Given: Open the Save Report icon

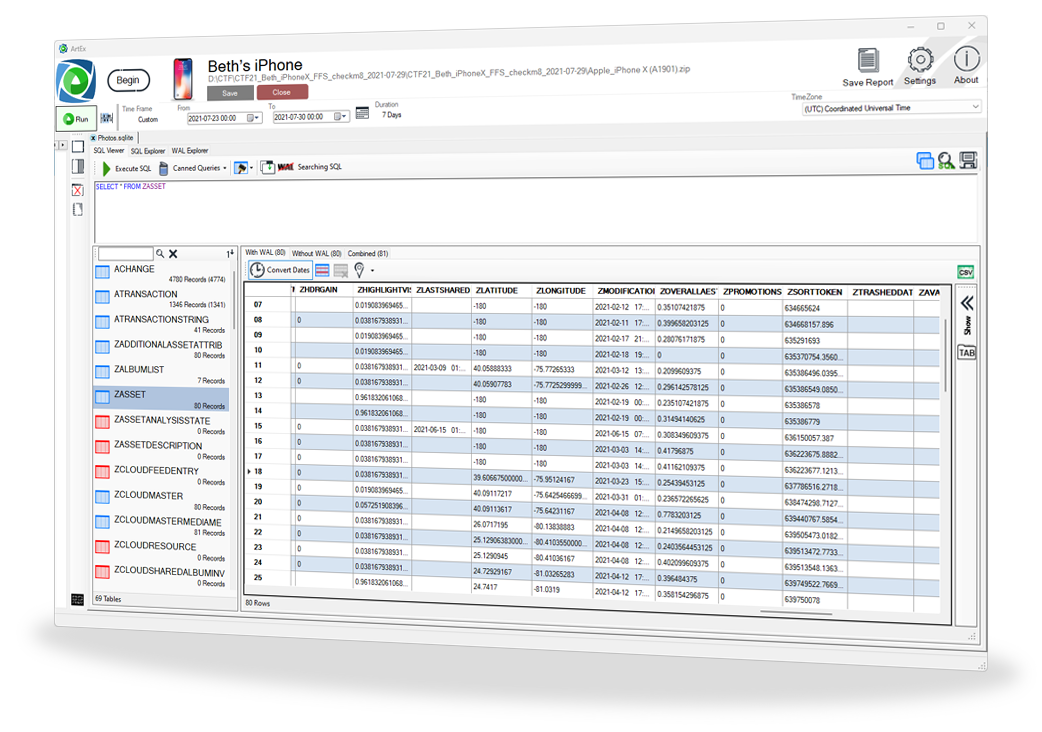Looking at the screenshot, I should tap(867, 62).
